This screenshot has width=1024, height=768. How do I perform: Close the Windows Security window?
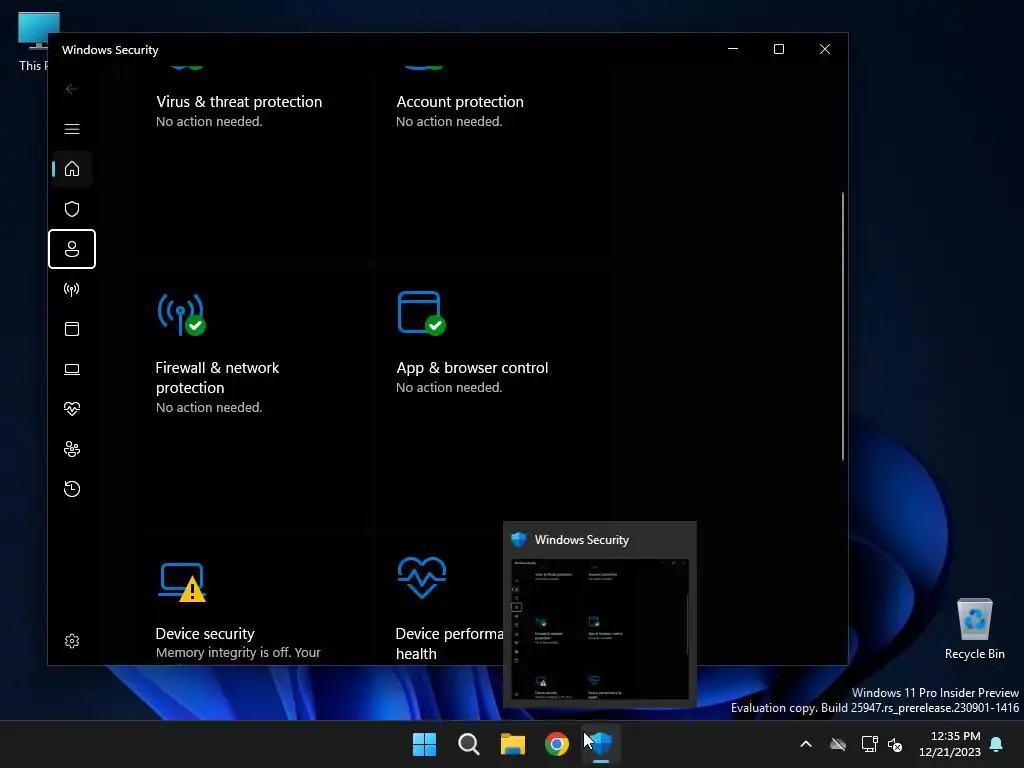825,49
